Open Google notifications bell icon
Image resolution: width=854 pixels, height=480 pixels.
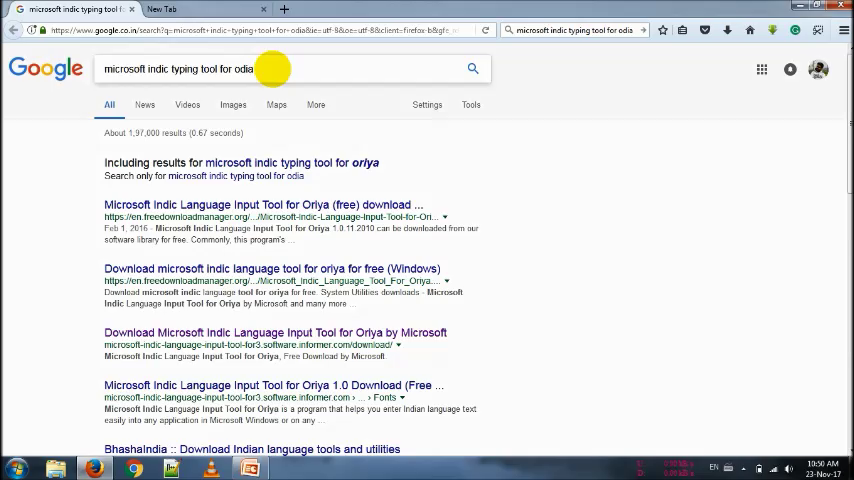(x=790, y=69)
